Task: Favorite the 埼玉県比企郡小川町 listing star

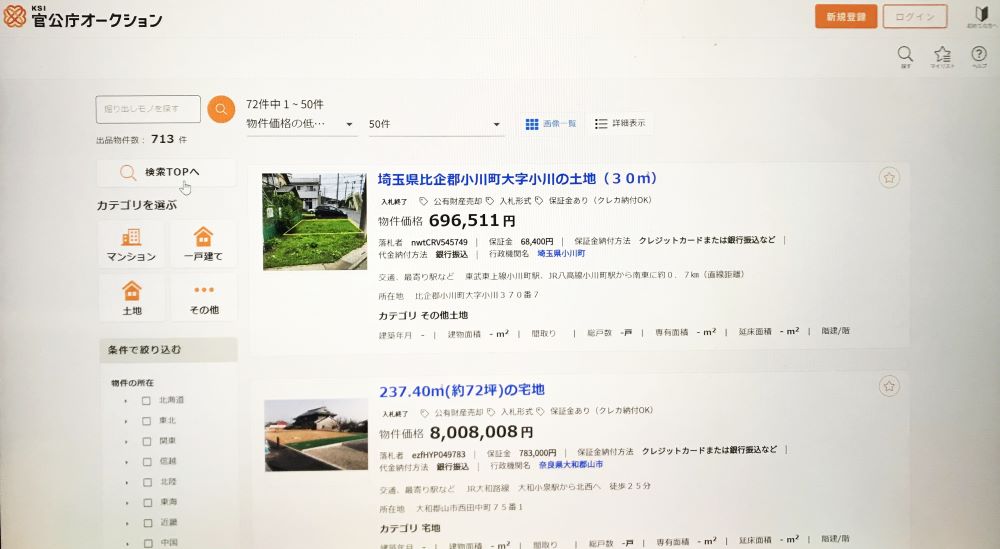Action: click(x=889, y=177)
